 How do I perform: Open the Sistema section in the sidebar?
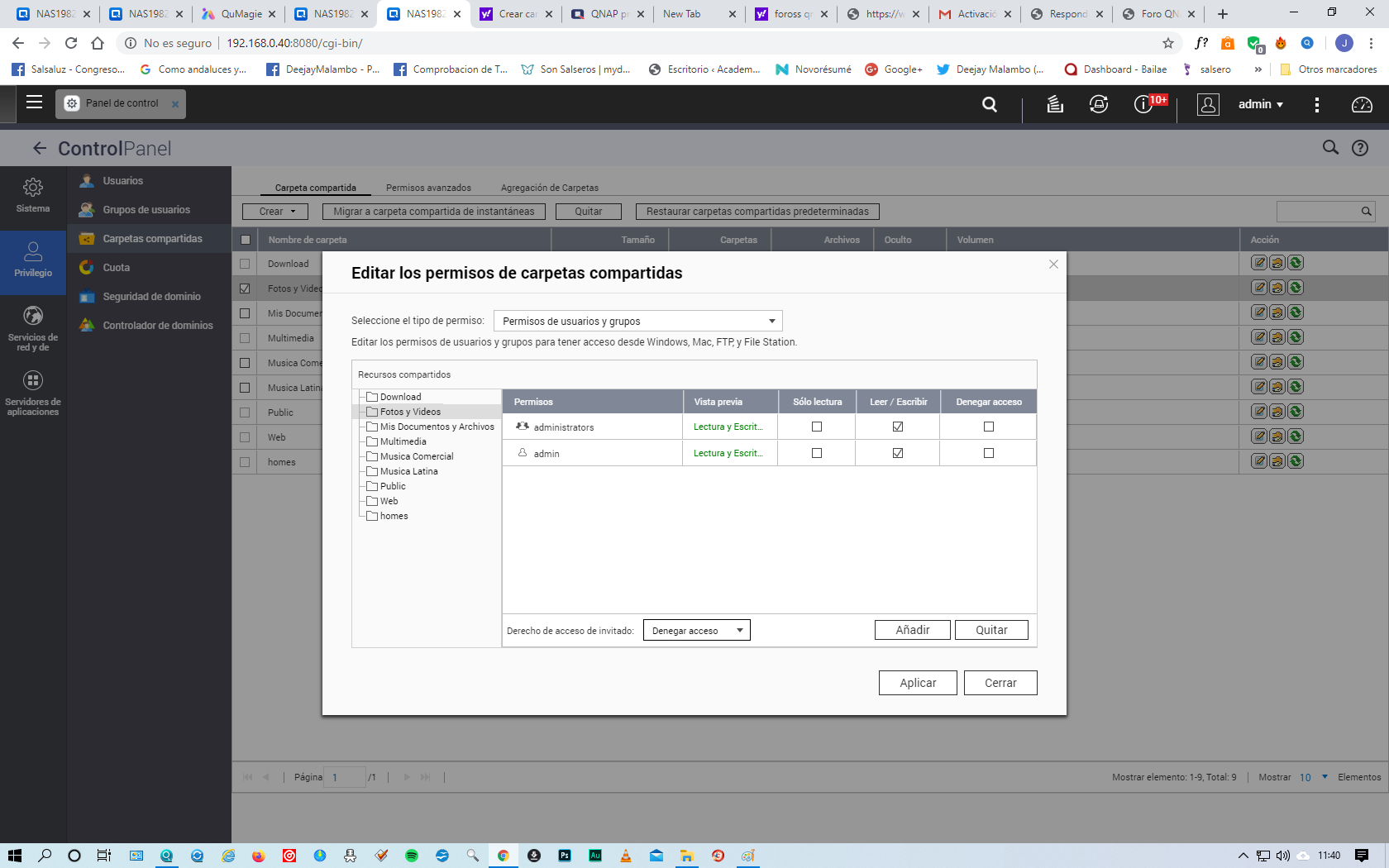(x=33, y=196)
